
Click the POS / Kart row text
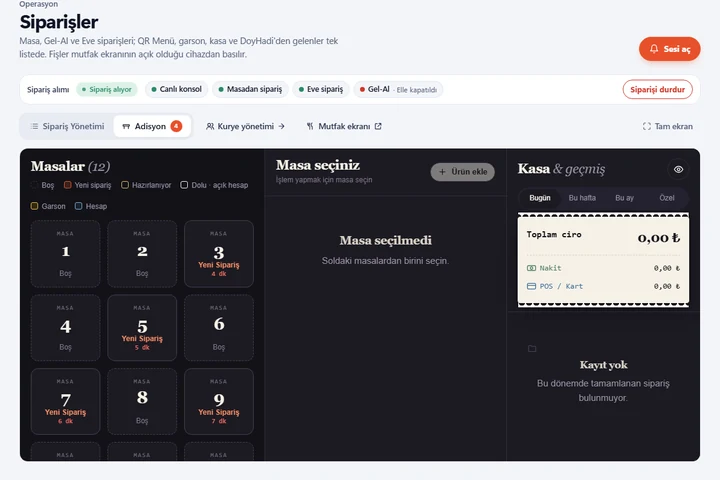tap(561, 286)
